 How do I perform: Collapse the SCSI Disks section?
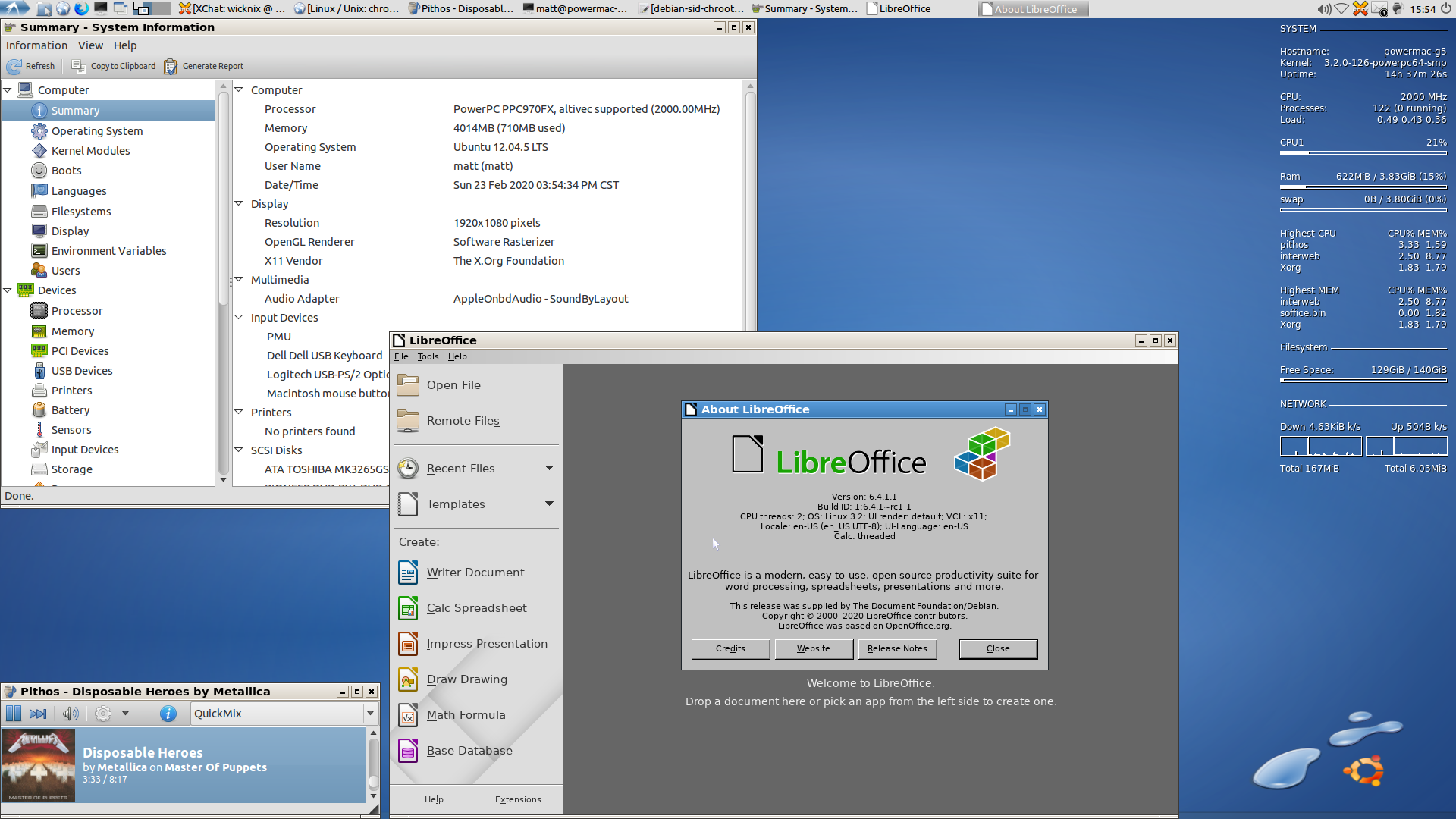[238, 450]
